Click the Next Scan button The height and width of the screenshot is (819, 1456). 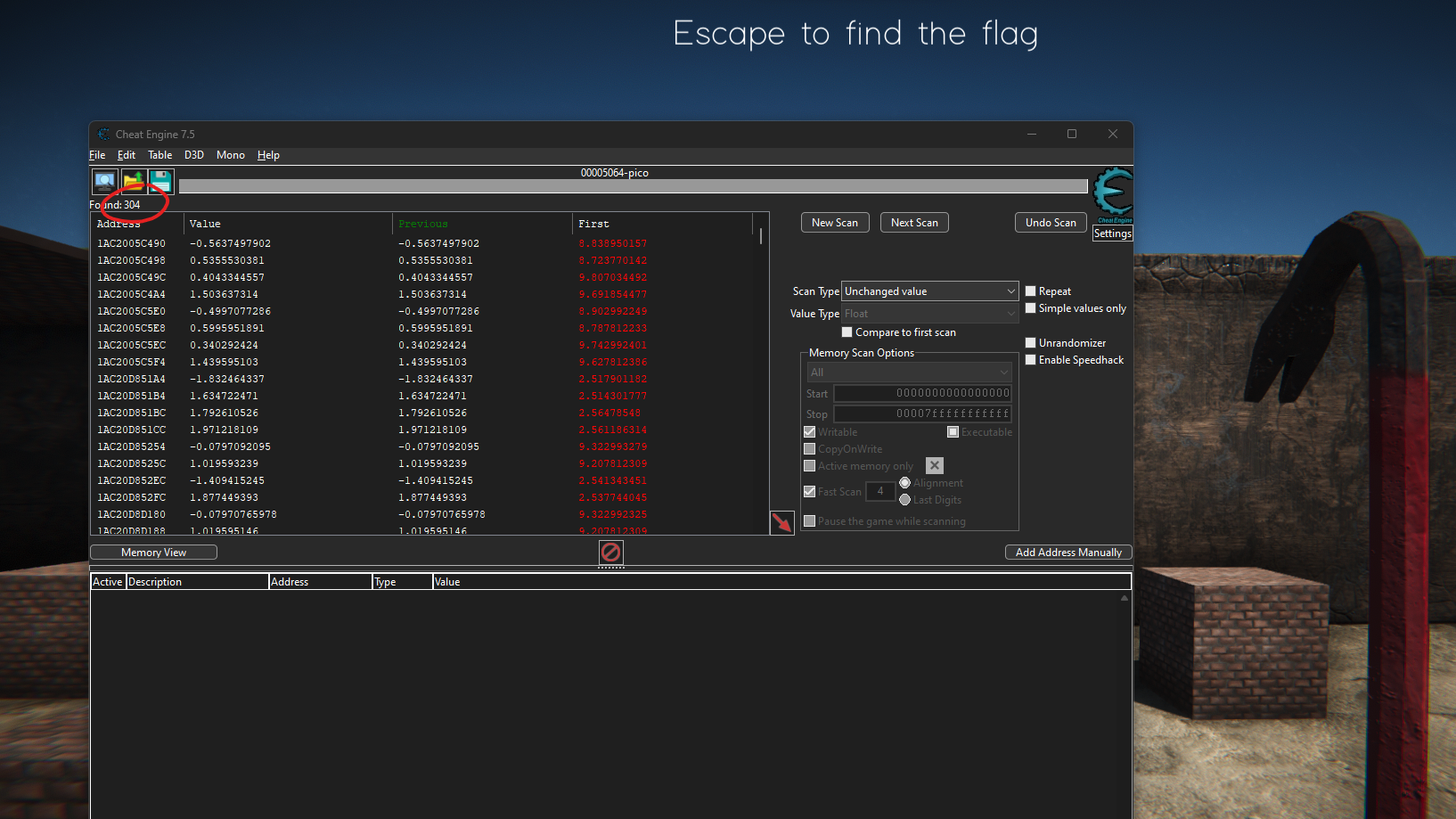914,223
